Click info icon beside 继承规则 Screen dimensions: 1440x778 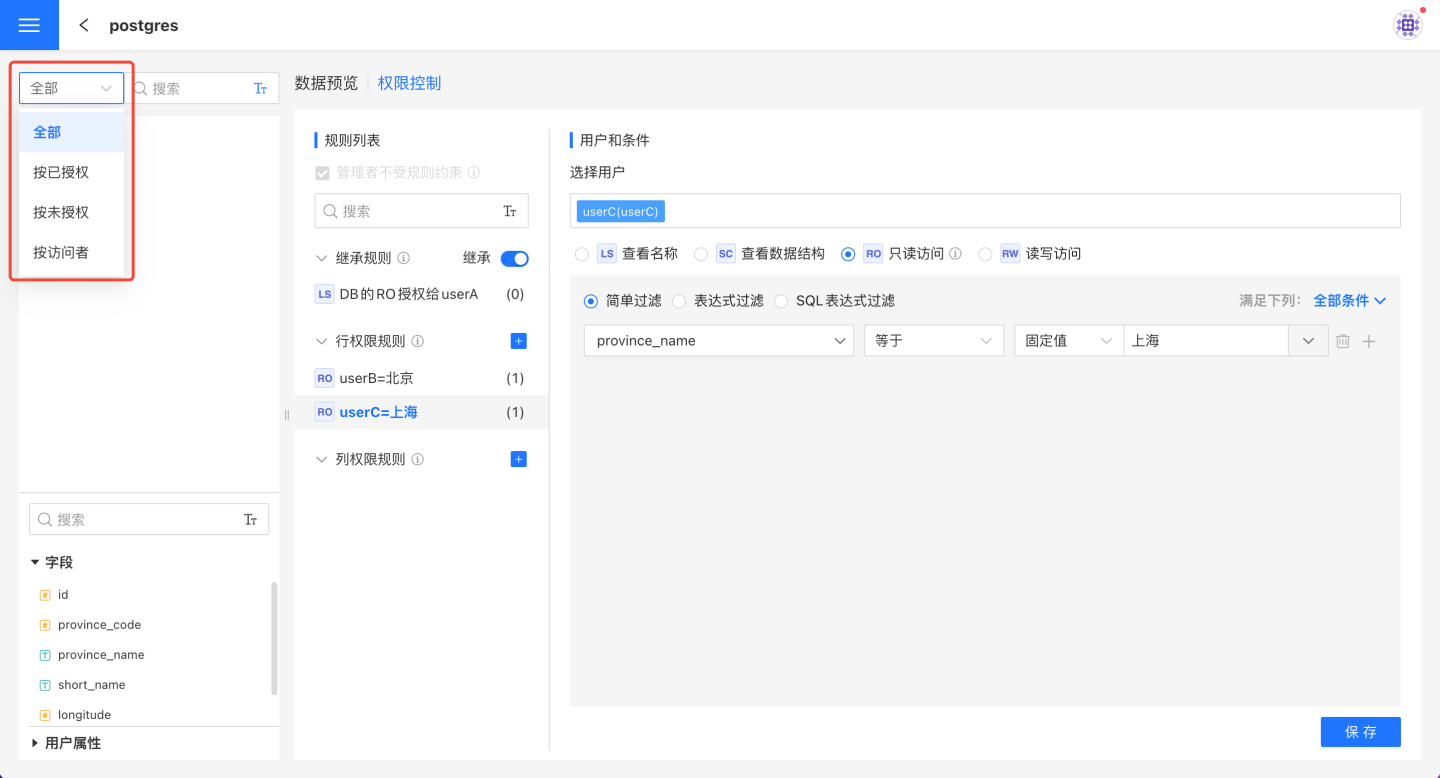click(x=404, y=258)
